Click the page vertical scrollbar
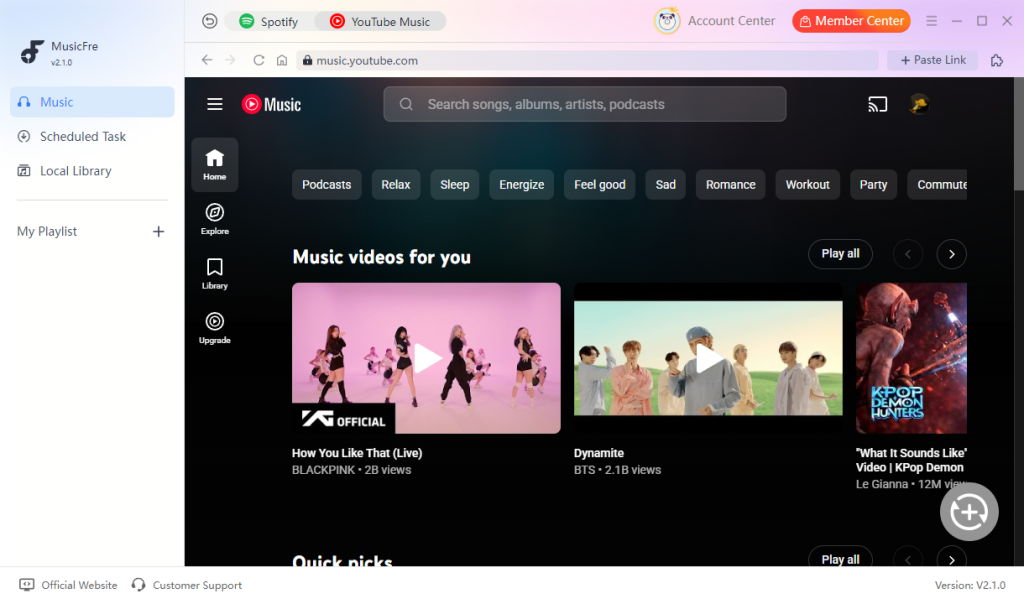The width and height of the screenshot is (1024, 604). (1019, 134)
